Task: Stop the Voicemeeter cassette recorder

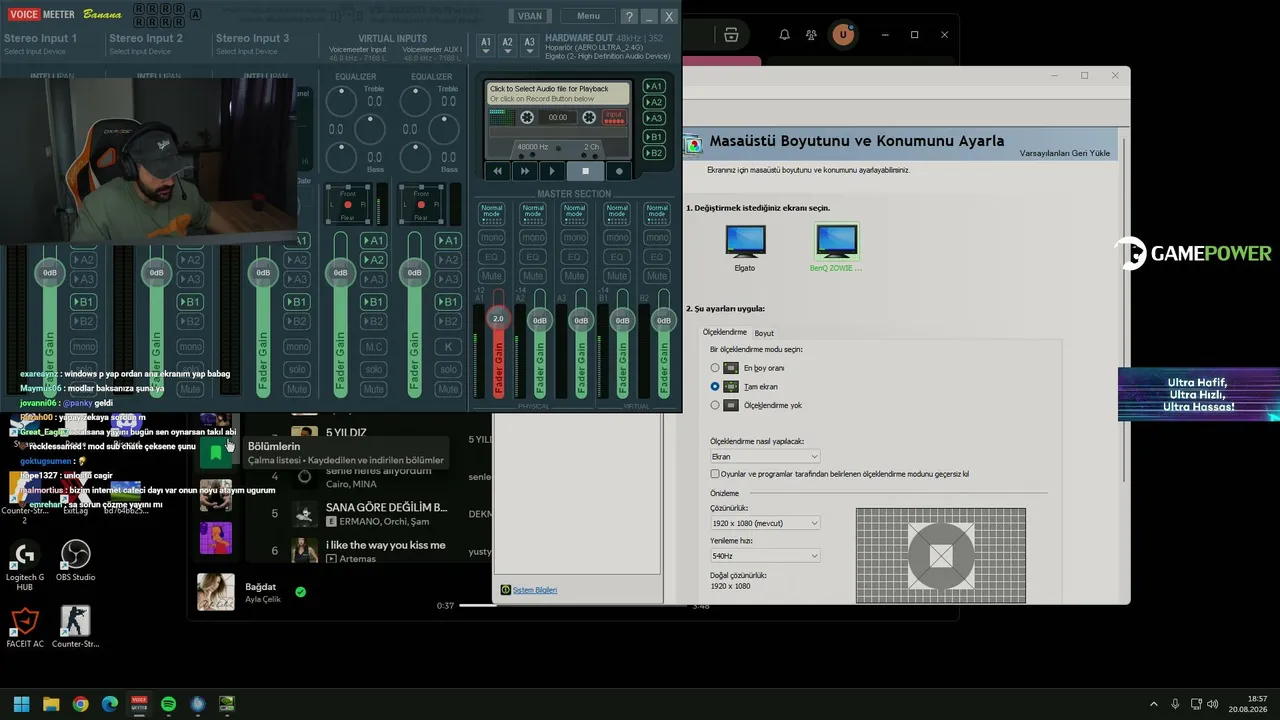Action: (x=586, y=171)
